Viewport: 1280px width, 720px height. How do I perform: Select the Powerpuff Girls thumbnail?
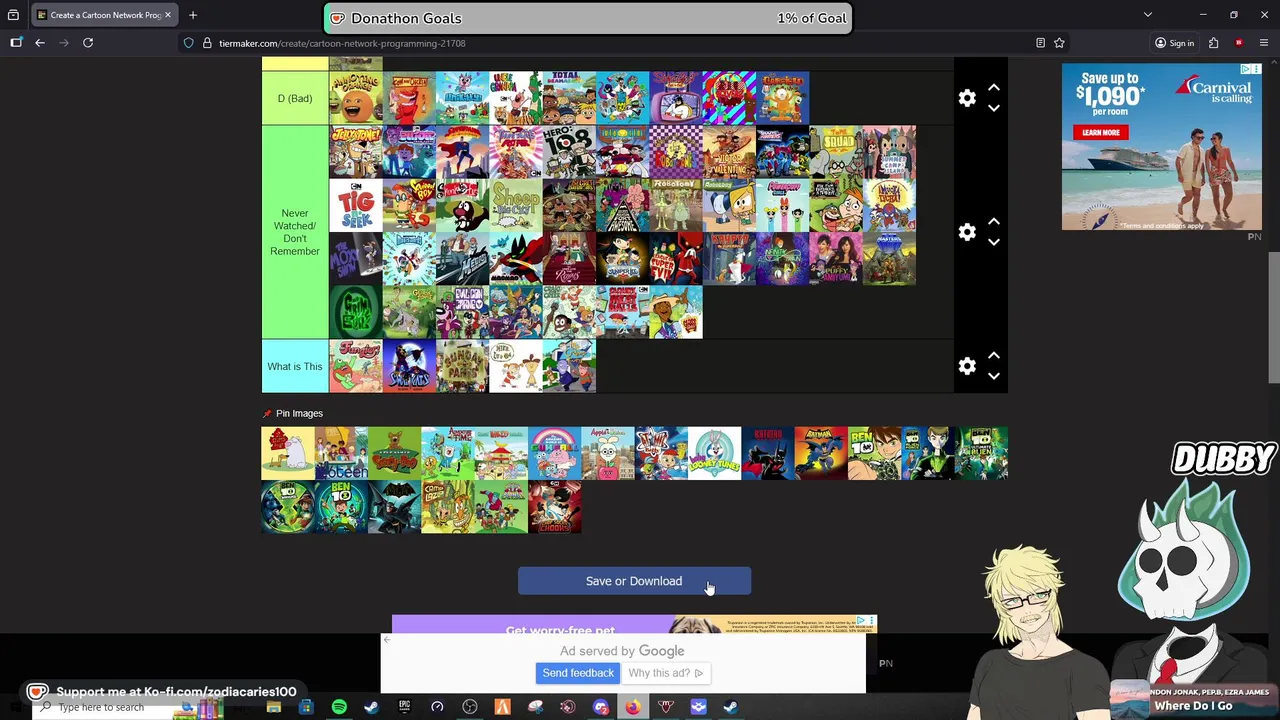coord(782,205)
